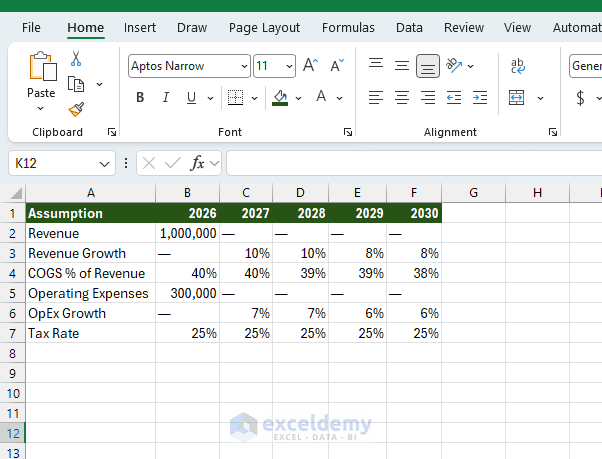This screenshot has height=459, width=602.
Task: Toggle Underline formatting
Action: tap(191, 97)
